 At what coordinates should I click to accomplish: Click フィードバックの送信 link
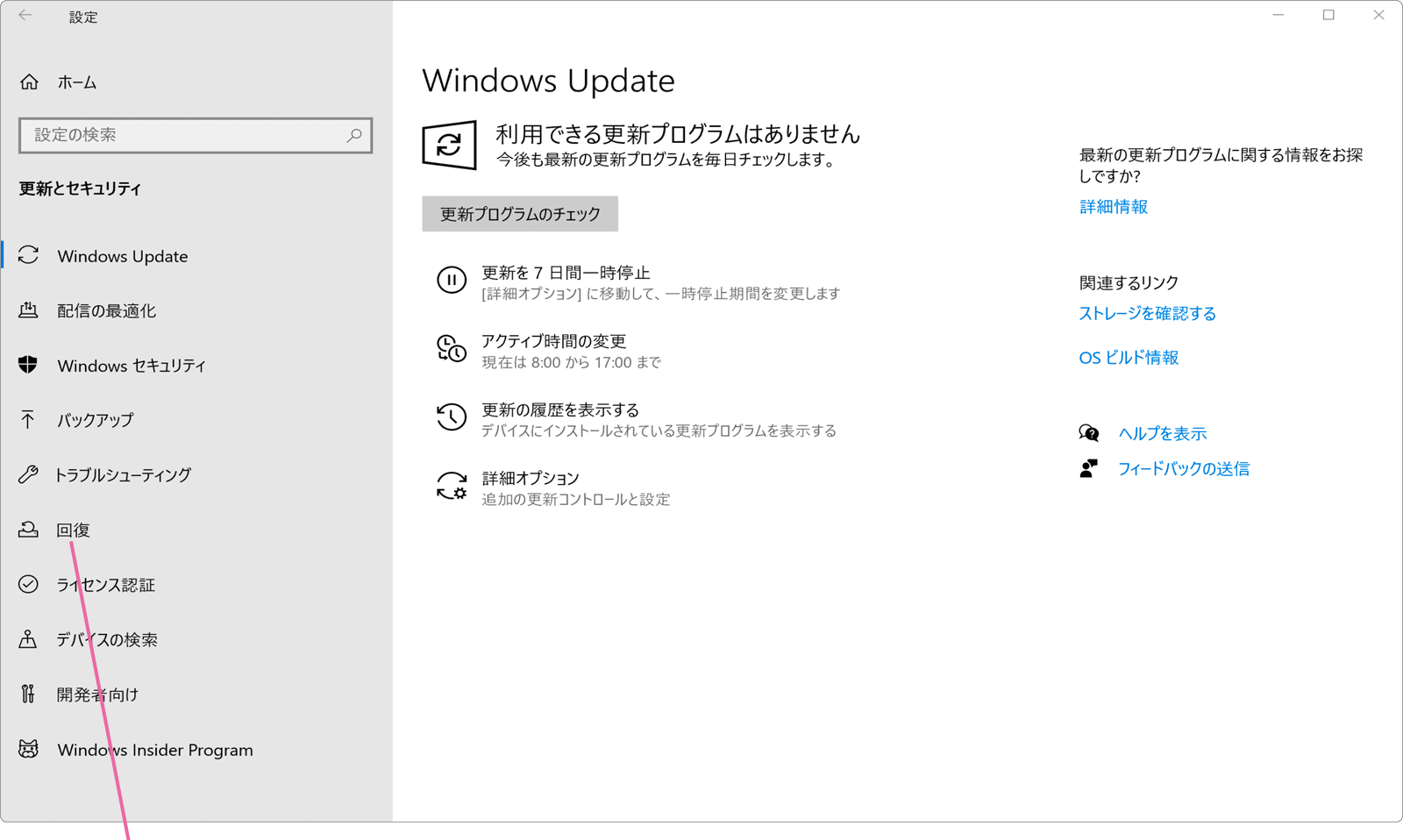pyautogui.click(x=1184, y=468)
